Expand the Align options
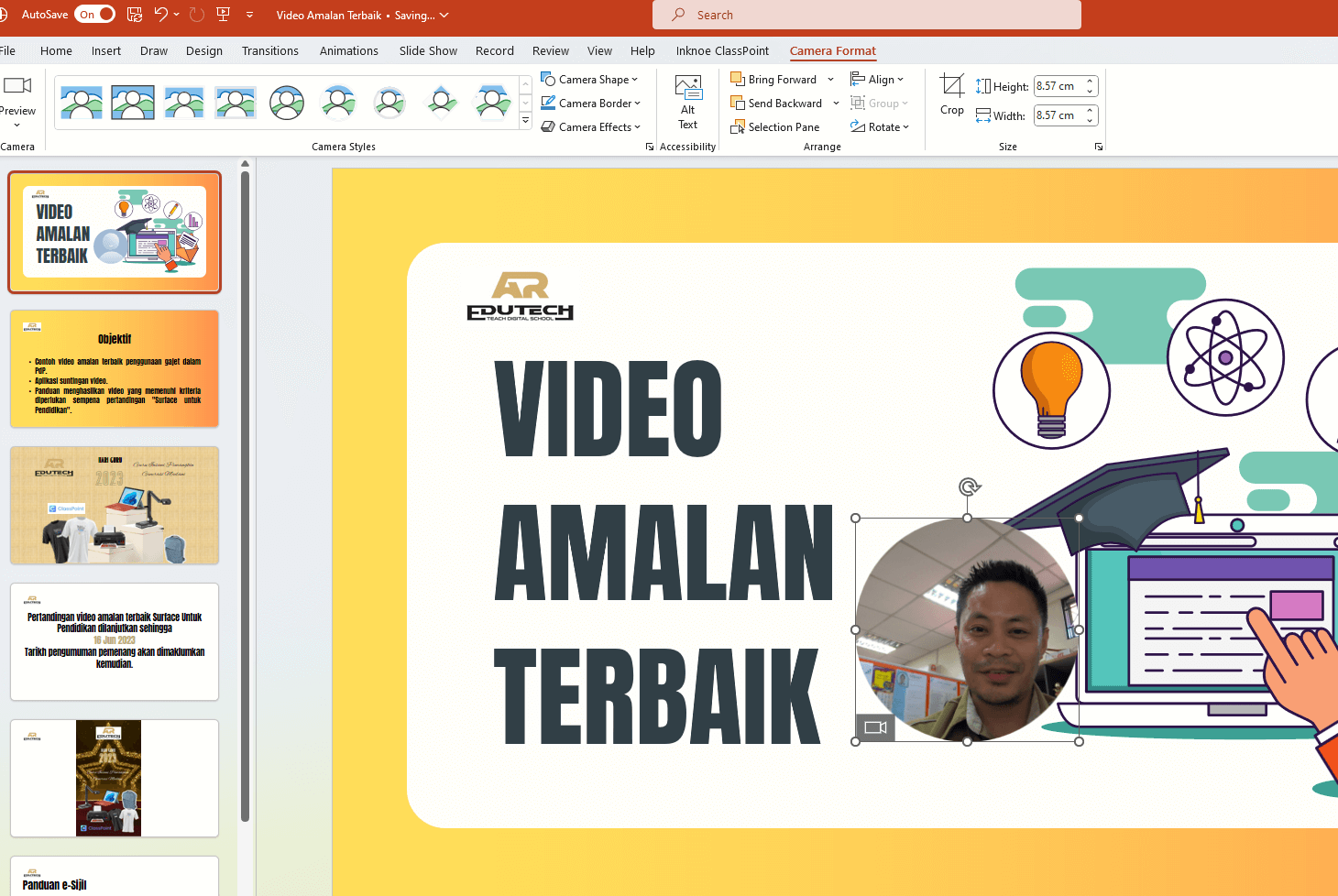1338x896 pixels. 878,79
